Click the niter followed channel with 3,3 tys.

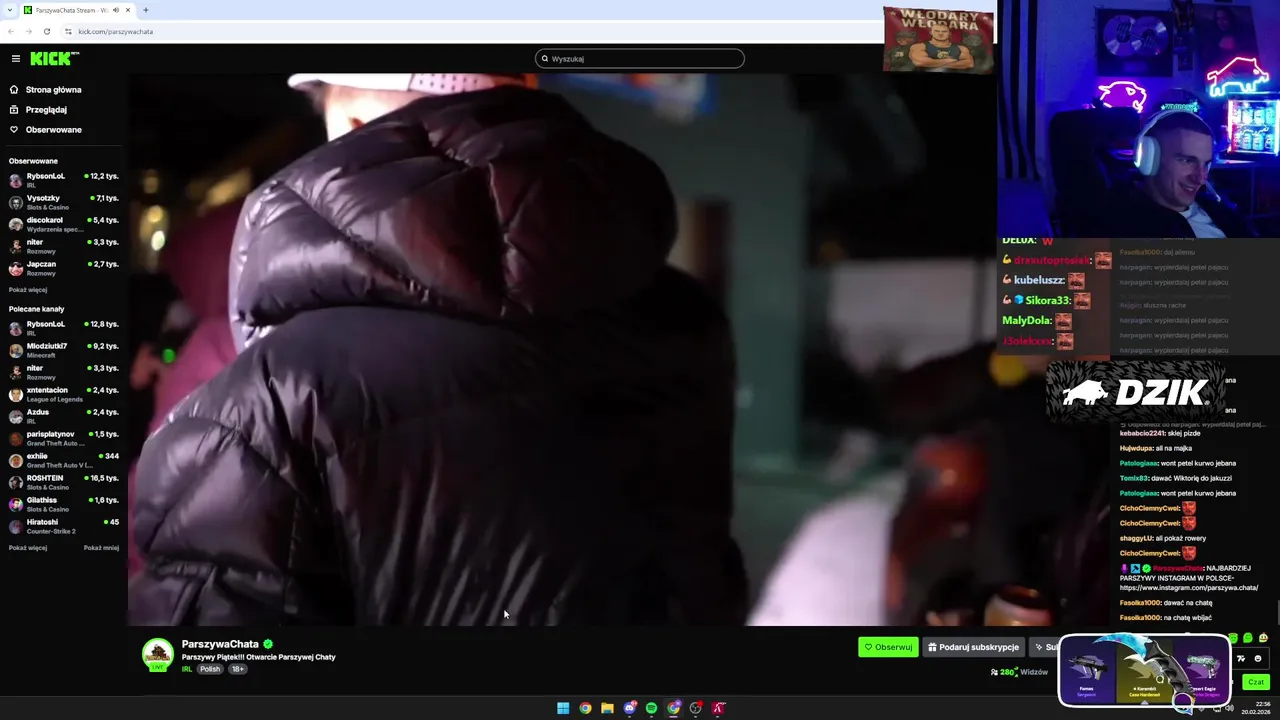(x=64, y=246)
